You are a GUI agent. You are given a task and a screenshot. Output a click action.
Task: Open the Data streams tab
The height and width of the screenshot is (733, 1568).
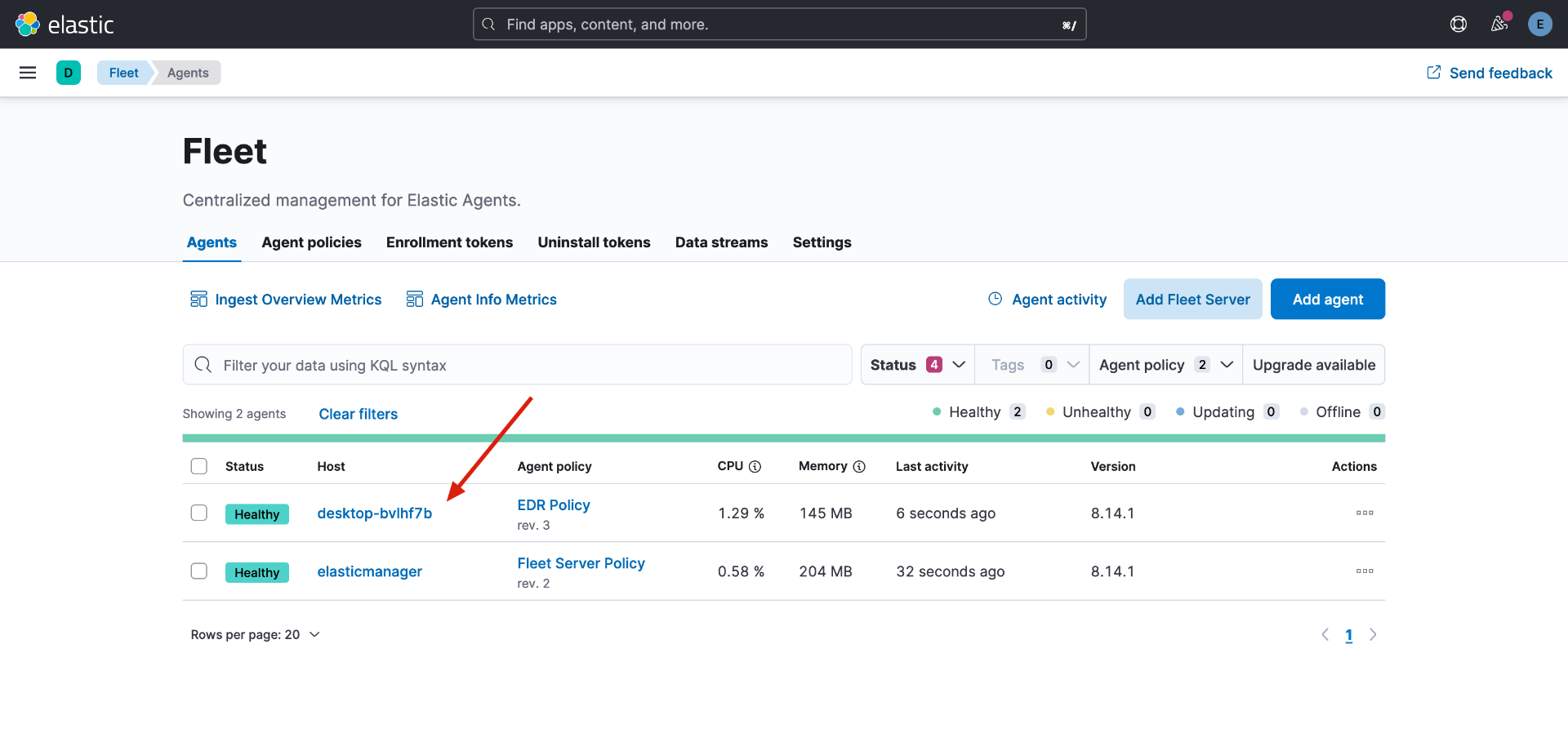[x=721, y=242]
